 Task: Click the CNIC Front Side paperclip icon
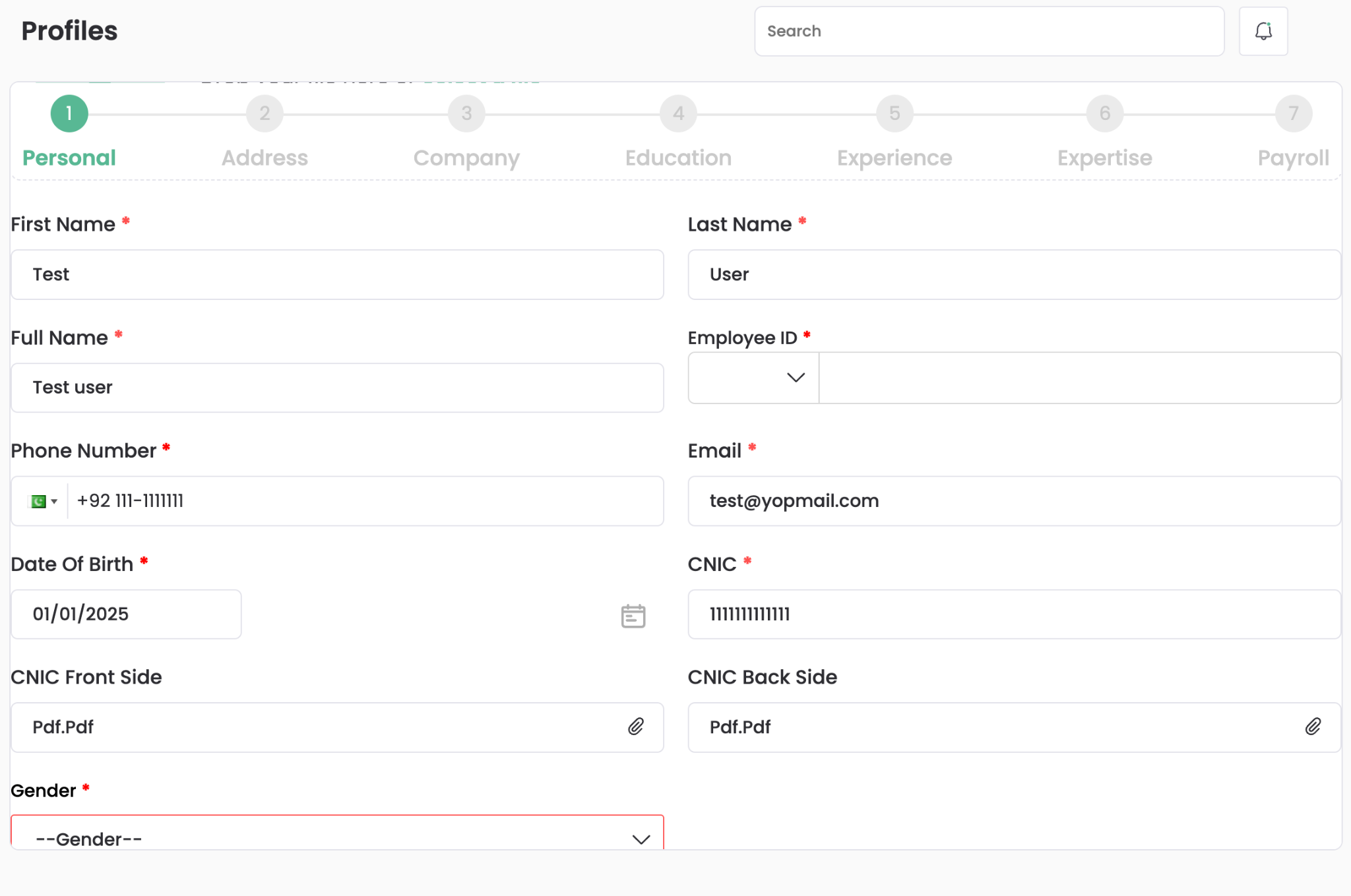(635, 727)
